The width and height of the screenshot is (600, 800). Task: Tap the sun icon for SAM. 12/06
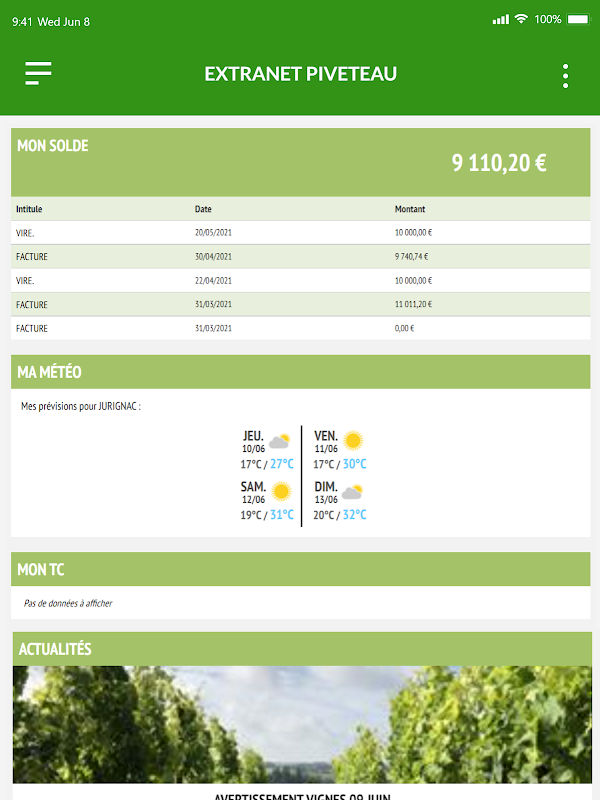click(x=281, y=491)
